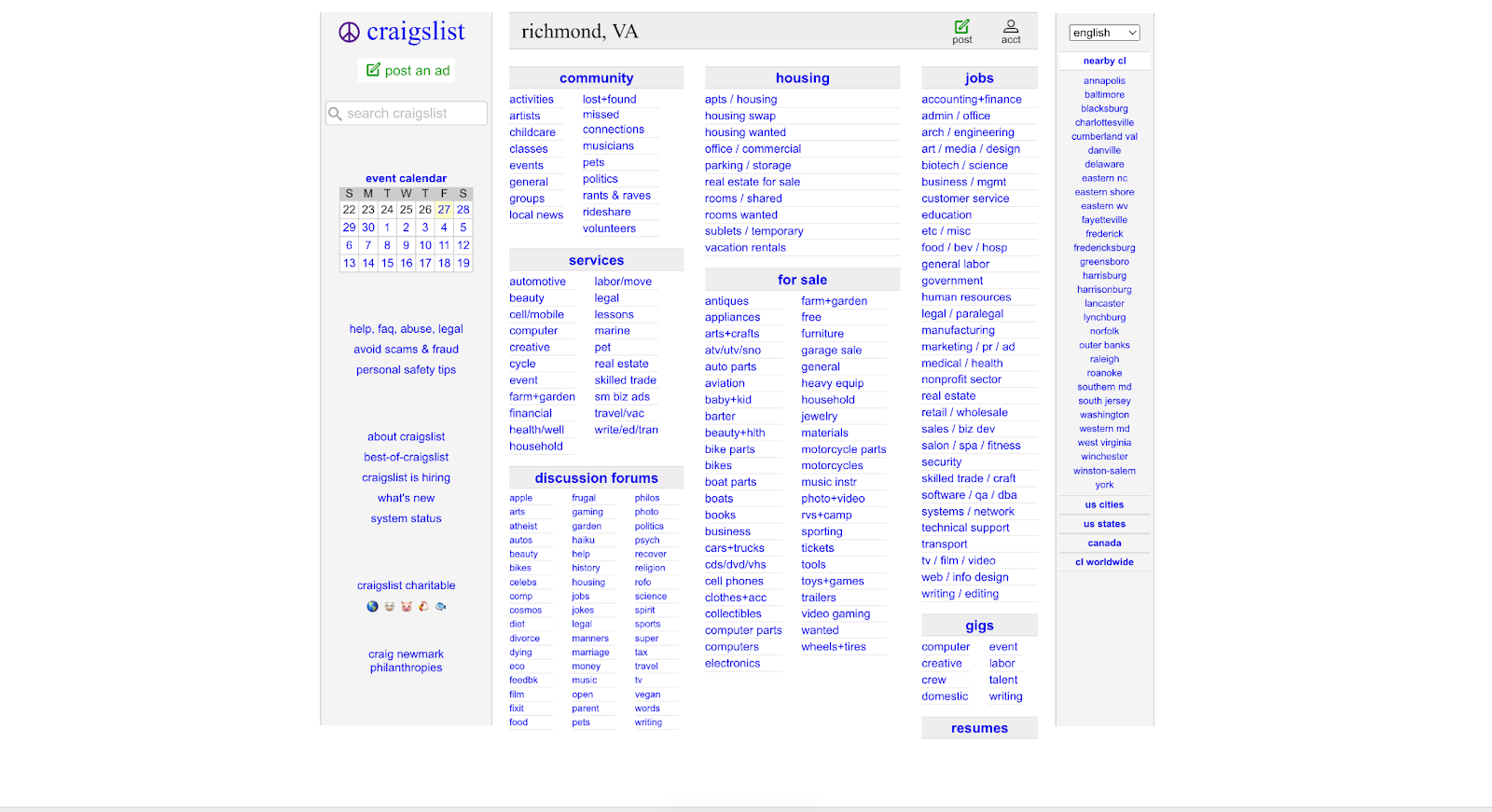Go to nearby city 'charlottesville'
This screenshot has width=1492, height=812.
tap(1104, 122)
